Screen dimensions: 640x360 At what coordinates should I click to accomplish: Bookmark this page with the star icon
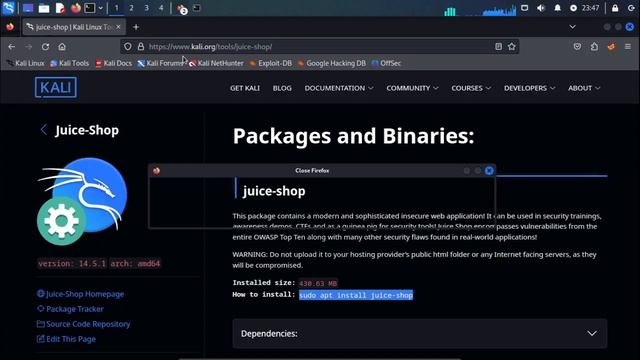pos(512,47)
